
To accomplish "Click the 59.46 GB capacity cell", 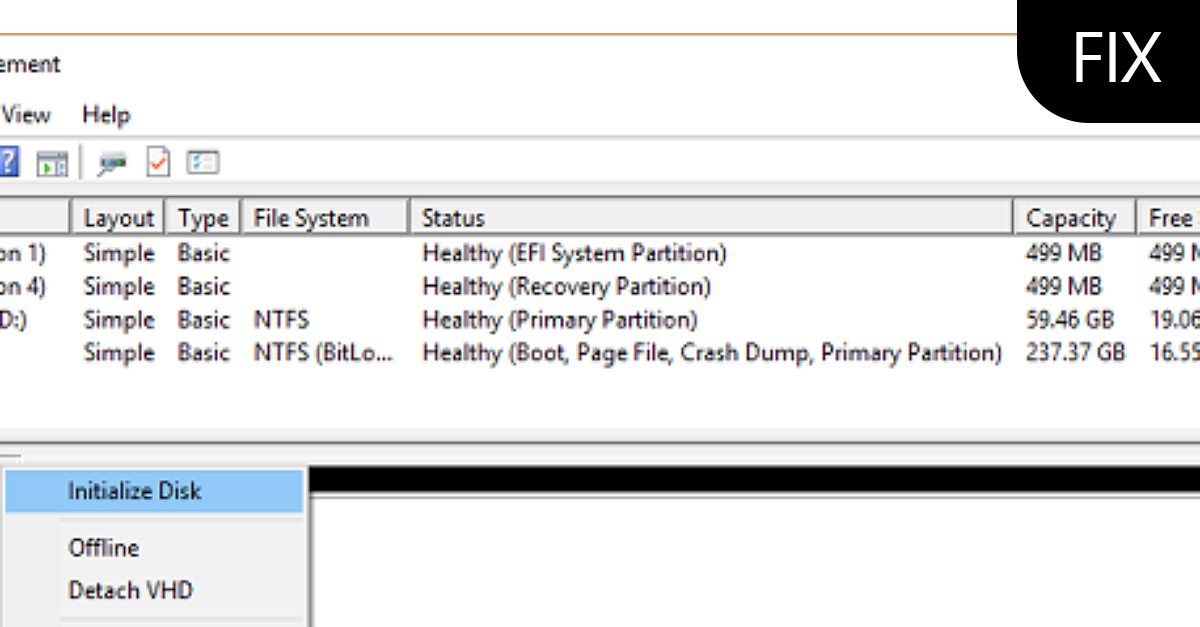I will click(x=1069, y=320).
